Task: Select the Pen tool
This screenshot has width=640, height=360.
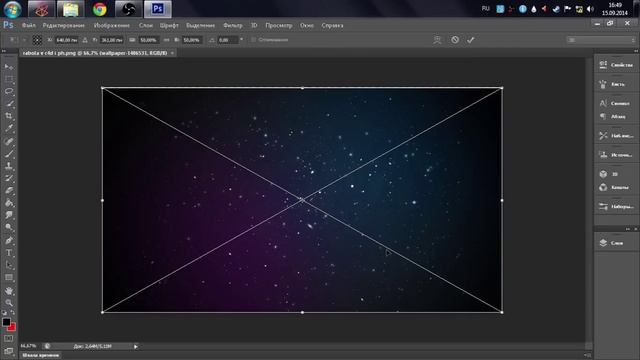Action: tap(9, 240)
